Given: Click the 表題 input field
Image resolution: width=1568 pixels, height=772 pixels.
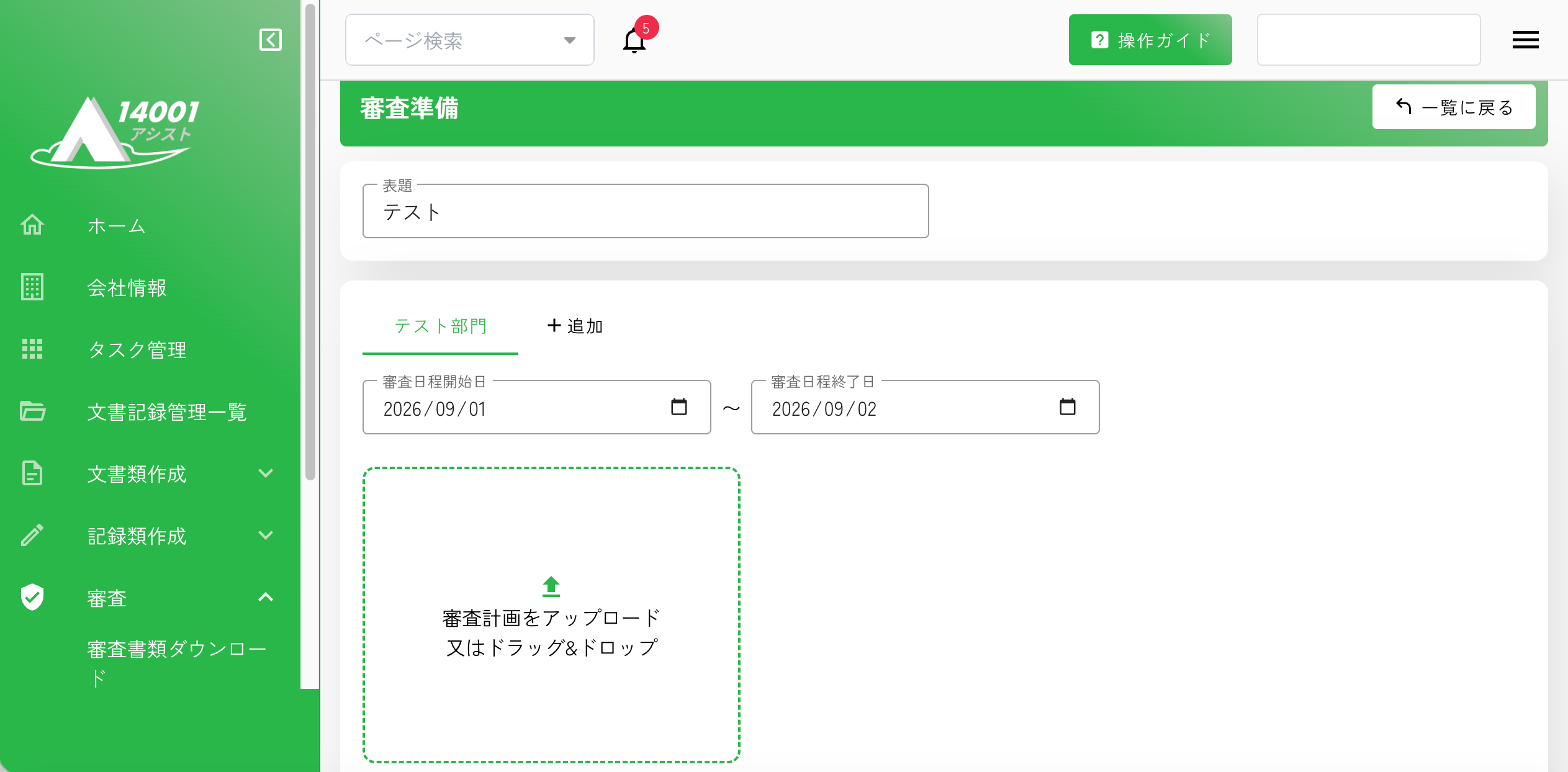Looking at the screenshot, I should click(x=646, y=211).
